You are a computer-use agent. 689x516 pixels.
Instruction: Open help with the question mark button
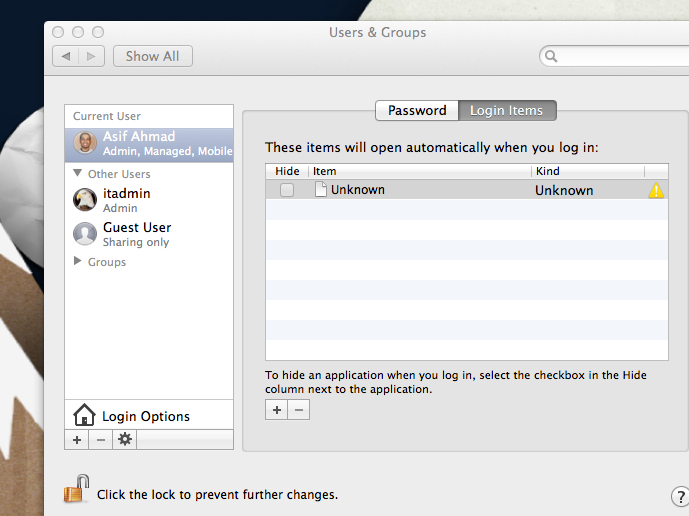680,497
